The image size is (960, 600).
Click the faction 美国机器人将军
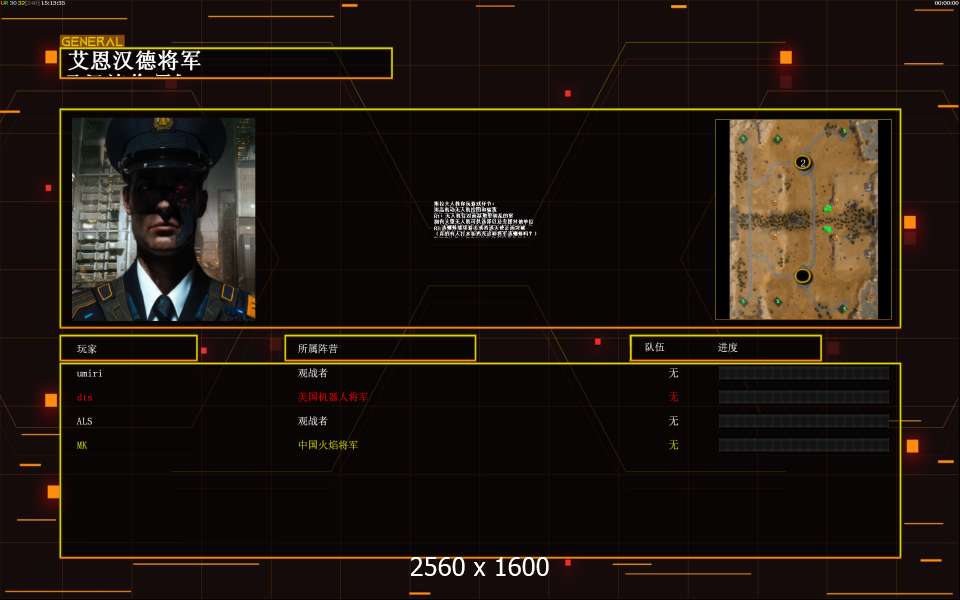[x=332, y=397]
